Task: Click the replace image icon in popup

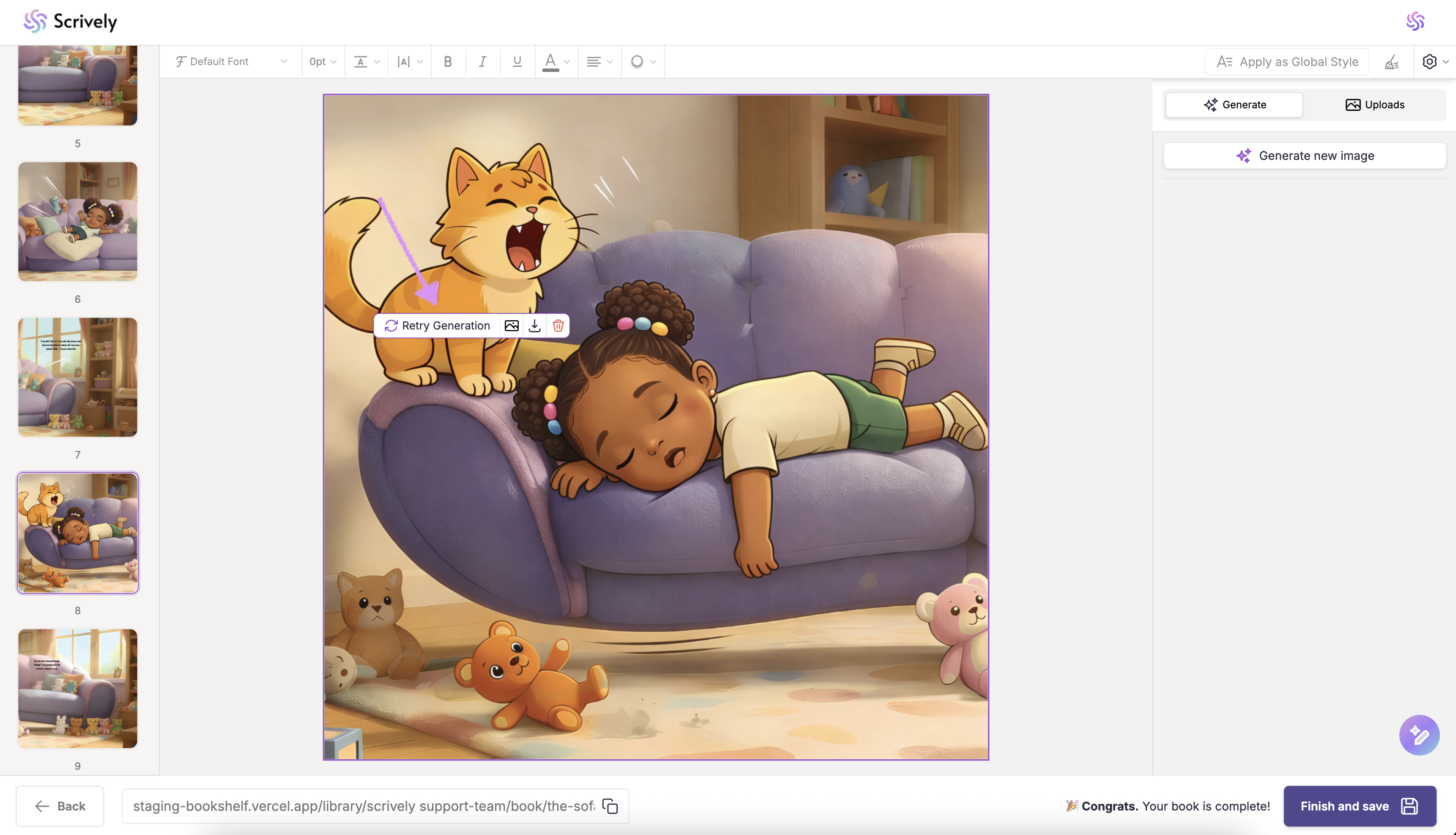Action: pos(512,326)
